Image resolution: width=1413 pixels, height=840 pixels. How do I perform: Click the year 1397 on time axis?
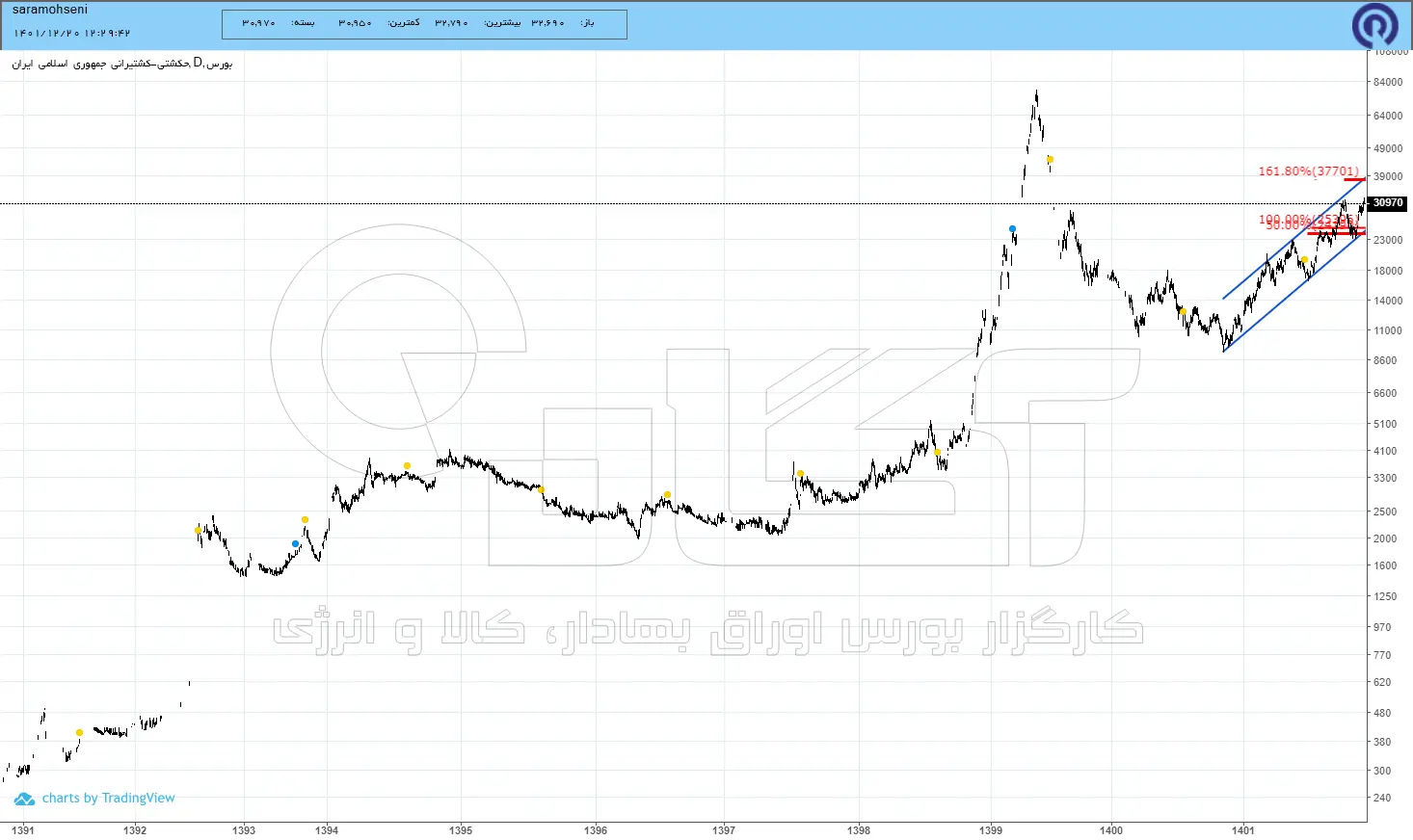(724, 830)
